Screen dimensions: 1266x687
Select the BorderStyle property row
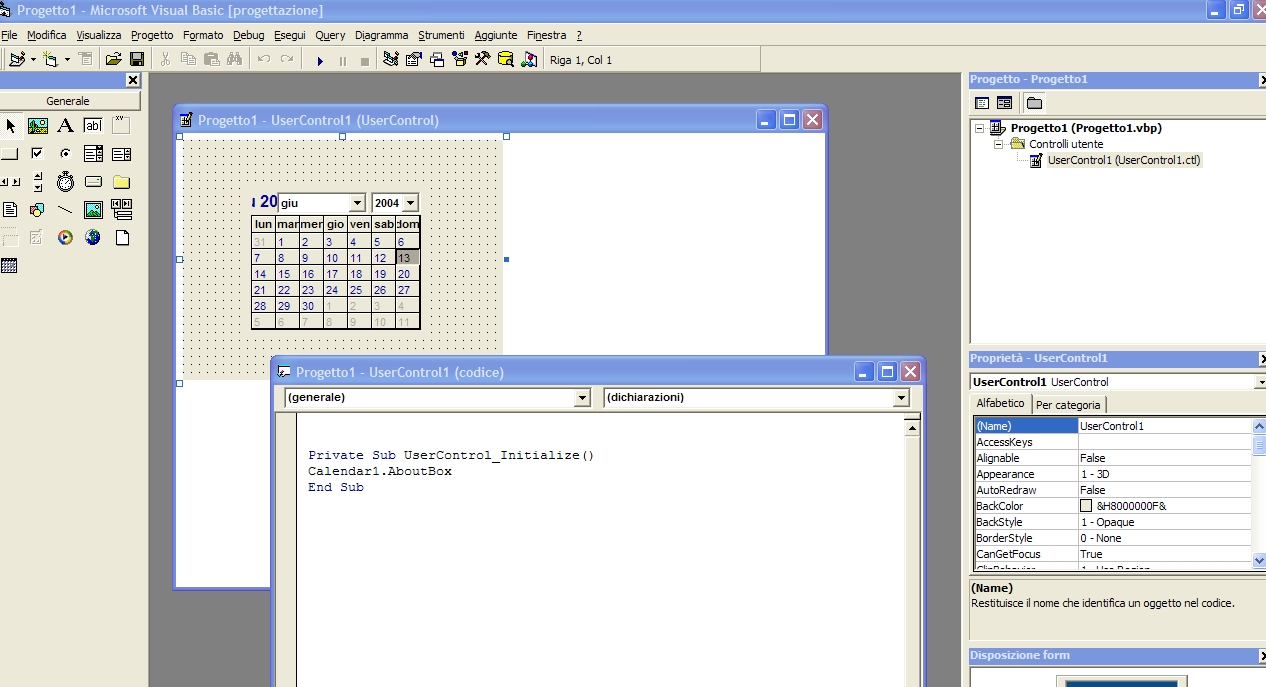click(1112, 538)
